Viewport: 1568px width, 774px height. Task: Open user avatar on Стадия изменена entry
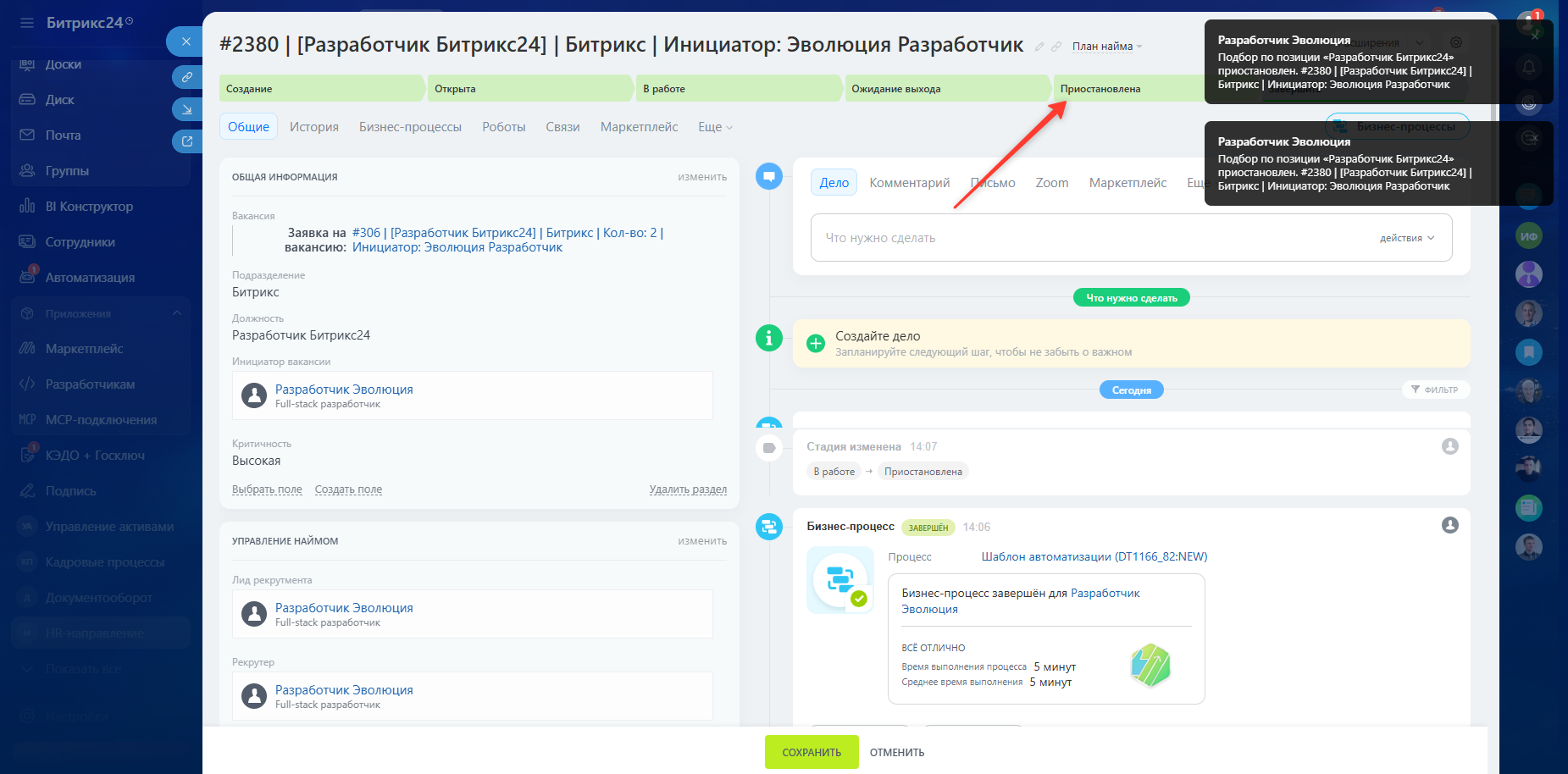click(x=1450, y=446)
